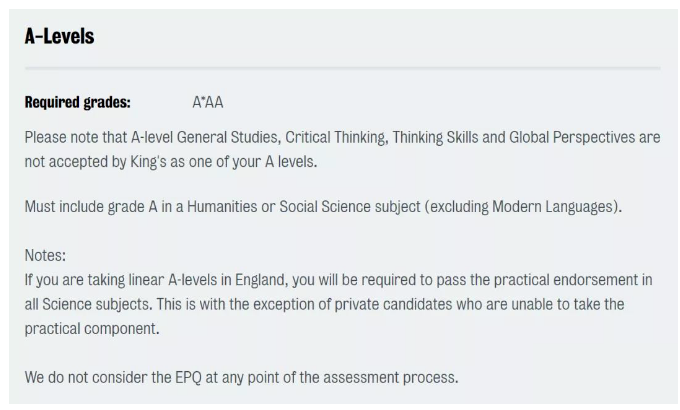Click the word 'EPQ'
The height and width of the screenshot is (410, 680).
pos(188,377)
